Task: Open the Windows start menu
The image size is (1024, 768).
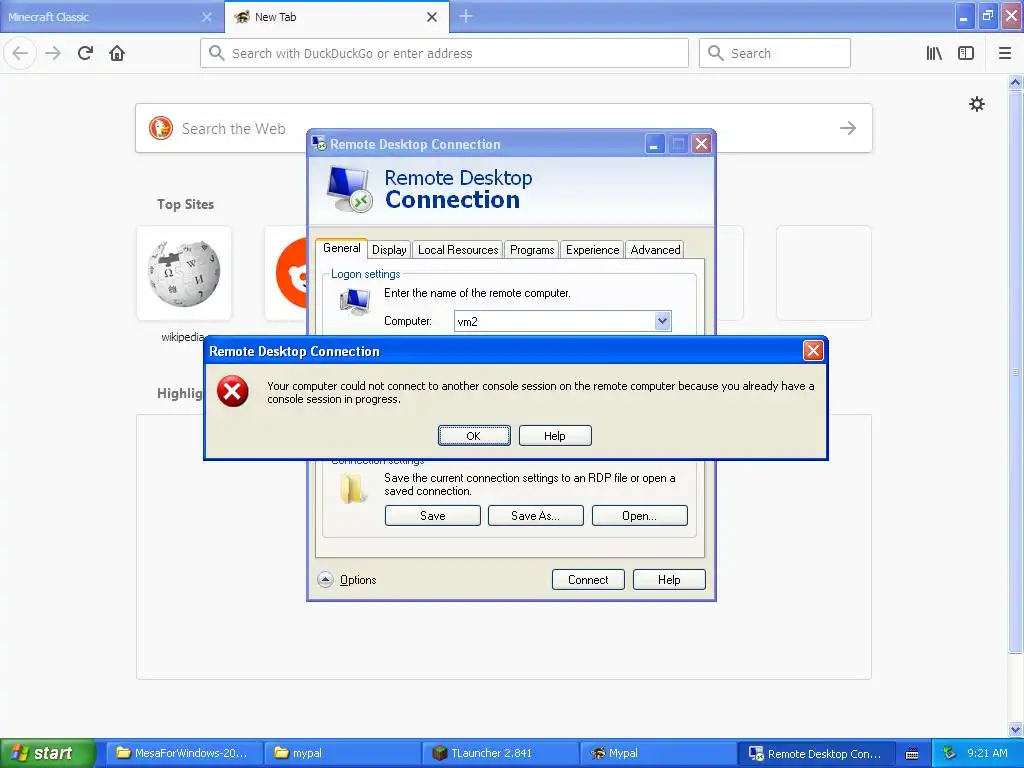Action: point(47,753)
